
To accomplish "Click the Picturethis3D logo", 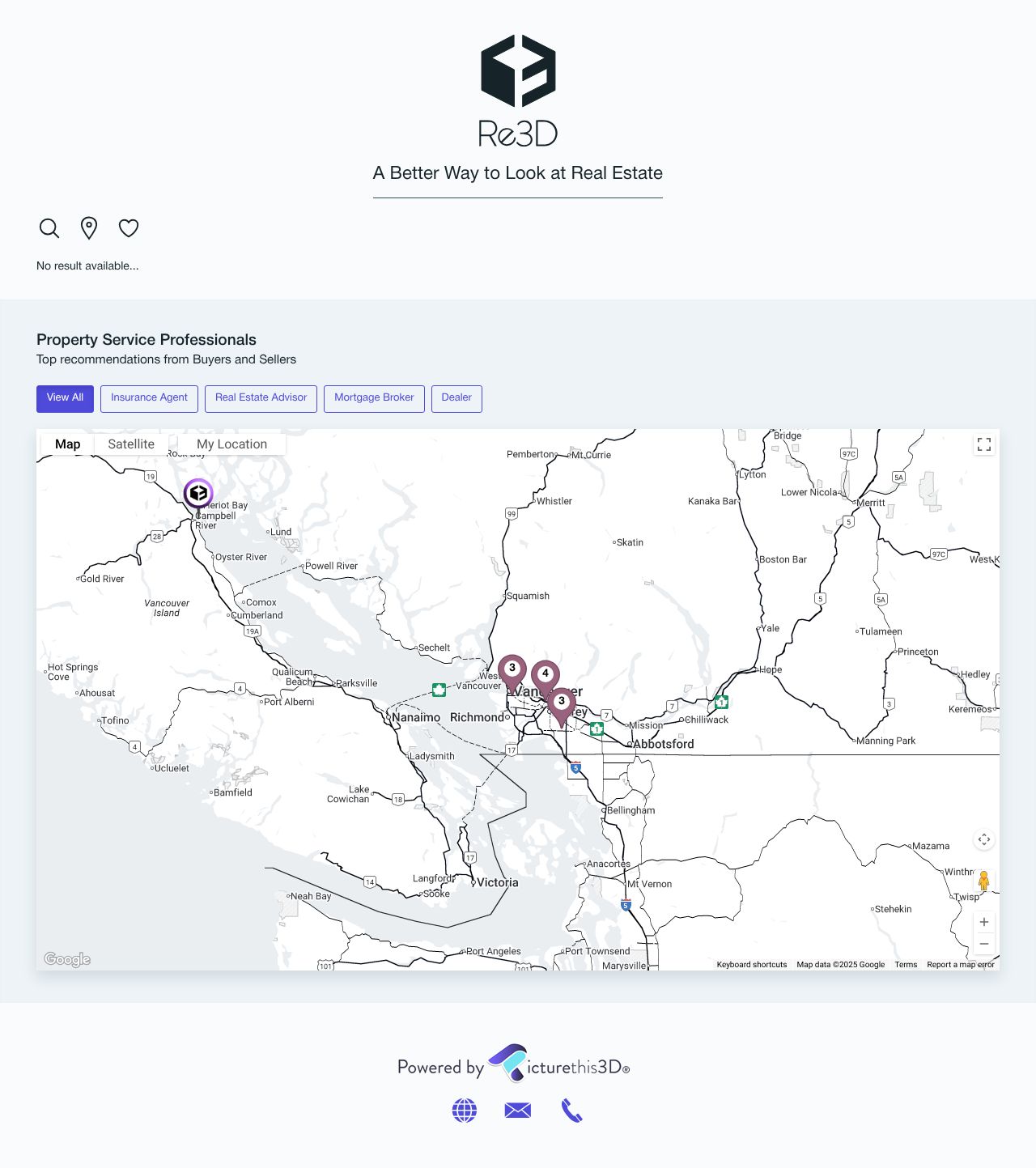I will click(558, 1064).
